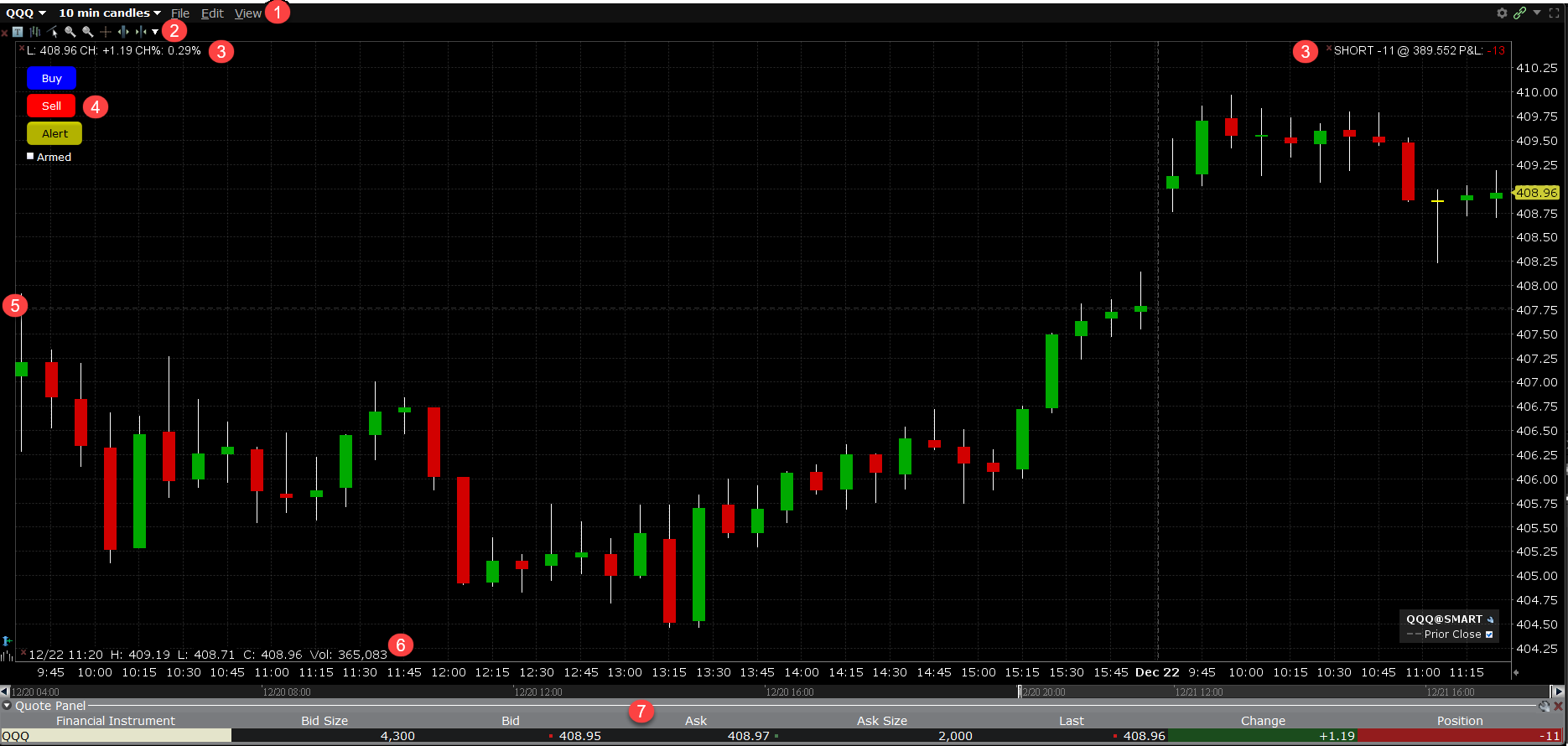Screen dimensions: 1568x746
Task: Open chart settings gear icon
Action: 1502,13
